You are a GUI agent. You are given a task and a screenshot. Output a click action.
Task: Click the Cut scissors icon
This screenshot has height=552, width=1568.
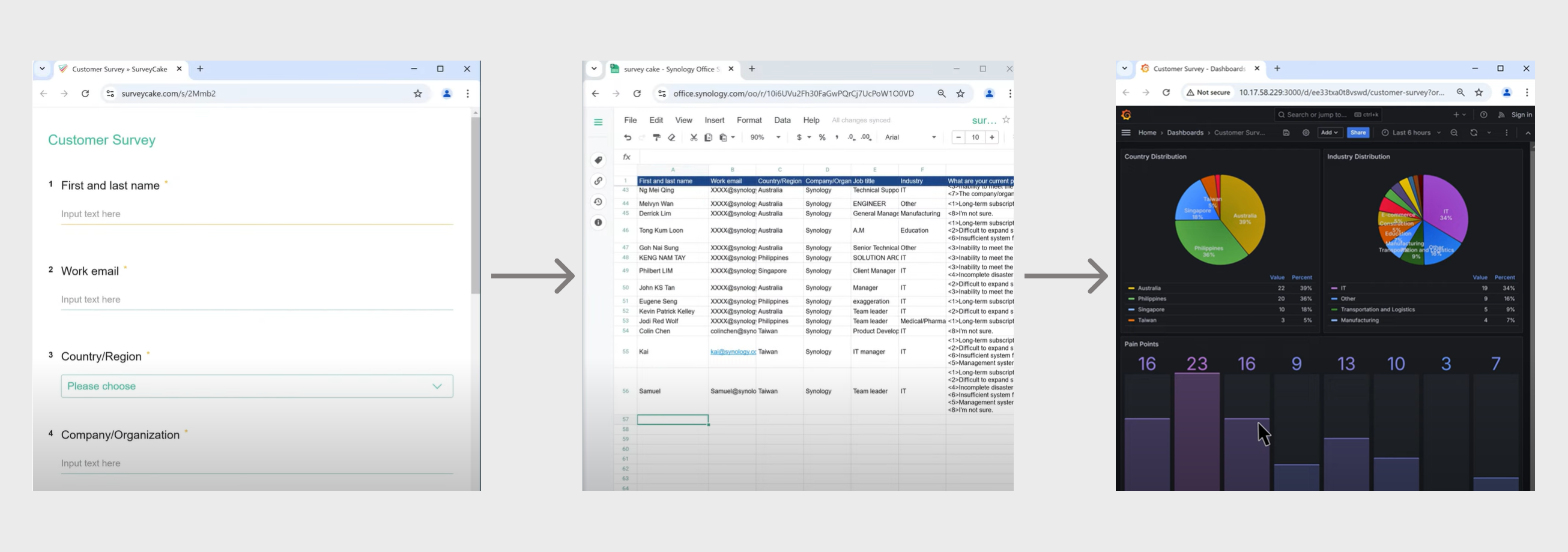(693, 137)
